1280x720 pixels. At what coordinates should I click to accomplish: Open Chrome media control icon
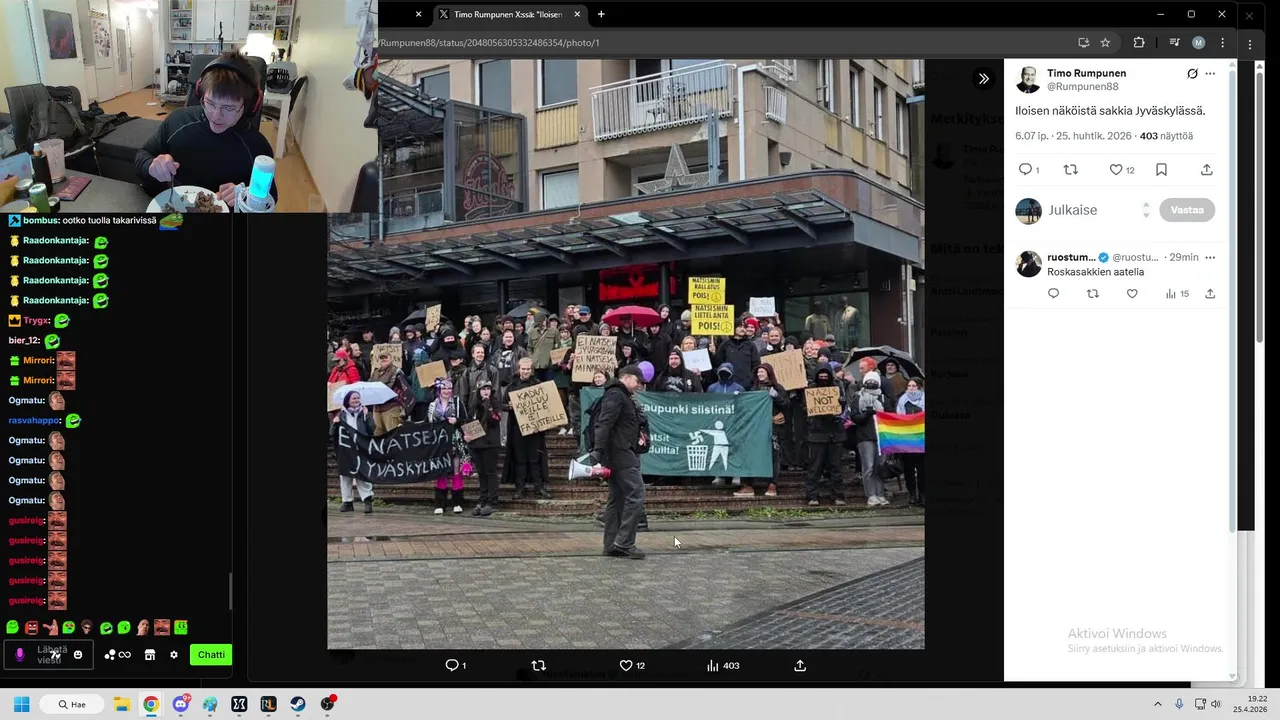(x=1175, y=43)
